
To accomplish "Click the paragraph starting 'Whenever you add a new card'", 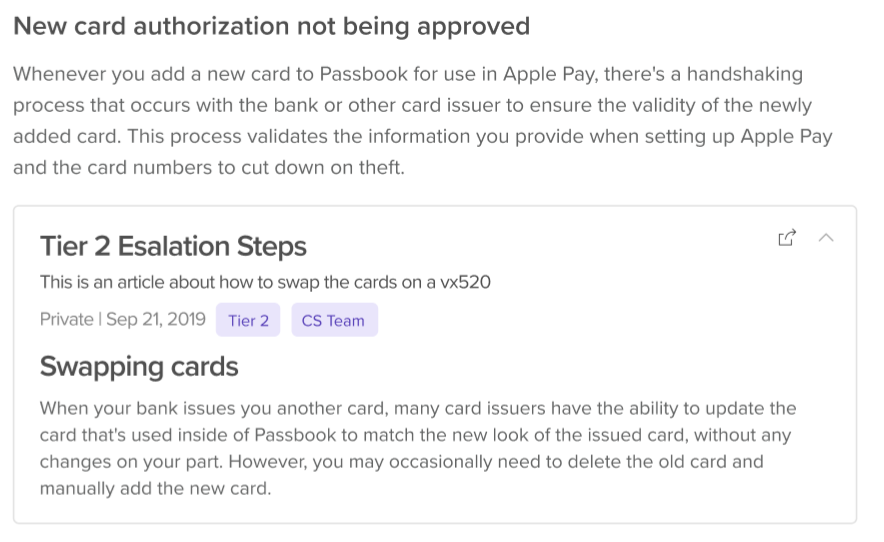I will (420, 121).
